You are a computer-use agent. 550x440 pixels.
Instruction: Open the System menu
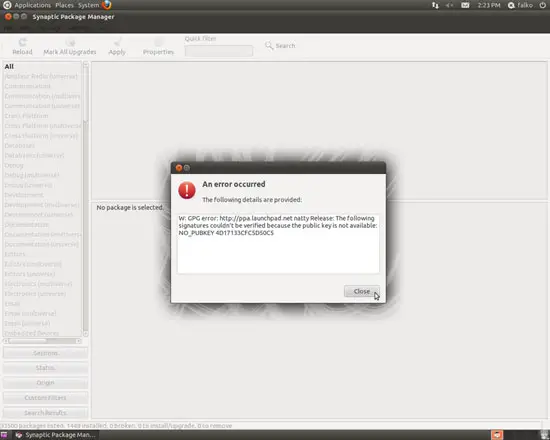click(88, 5)
